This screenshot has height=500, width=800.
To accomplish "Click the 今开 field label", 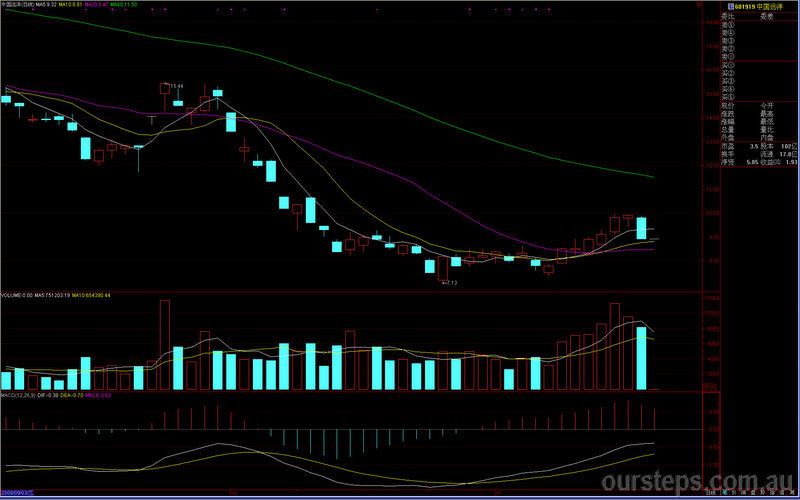I will point(767,106).
